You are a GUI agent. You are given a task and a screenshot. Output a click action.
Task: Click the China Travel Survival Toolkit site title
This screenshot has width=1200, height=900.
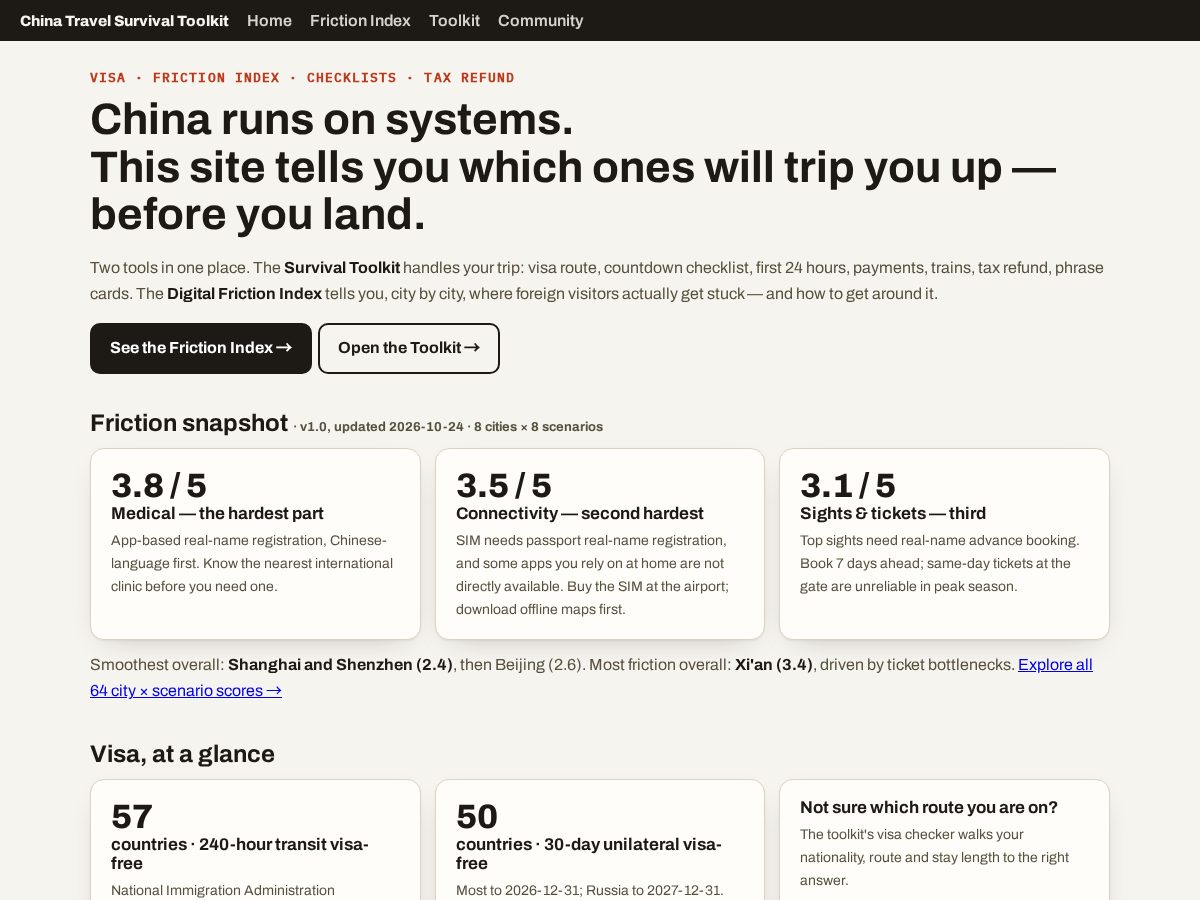pos(124,20)
